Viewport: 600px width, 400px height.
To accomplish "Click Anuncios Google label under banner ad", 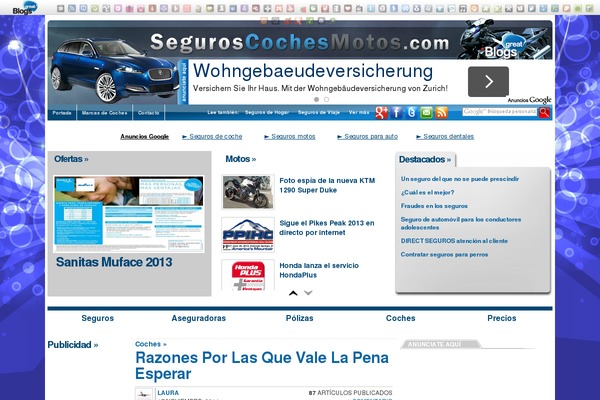I will (x=530, y=100).
